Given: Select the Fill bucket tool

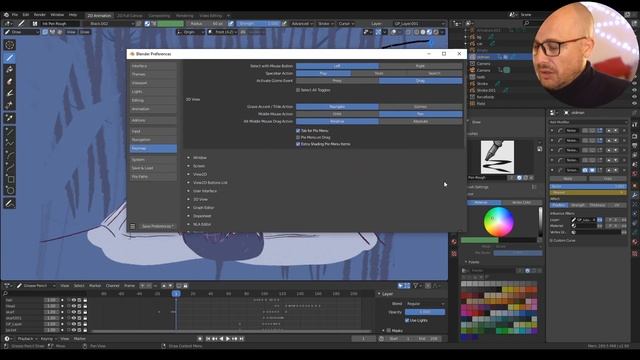Looking at the screenshot, I should click(x=9, y=70).
